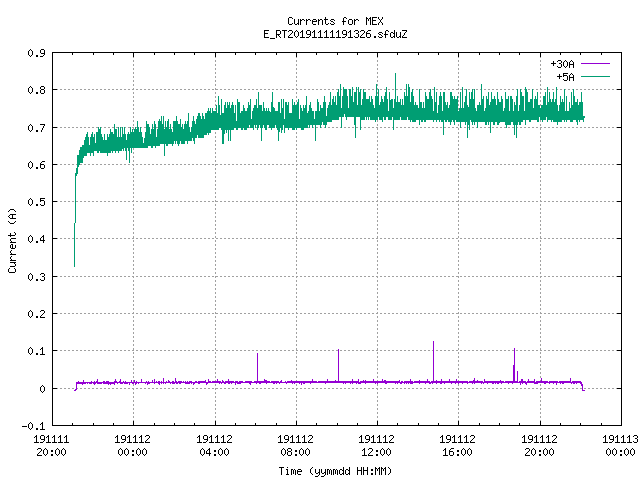Click the 0.7 y-axis tick label
The height and width of the screenshot is (480, 640).
tap(37, 128)
